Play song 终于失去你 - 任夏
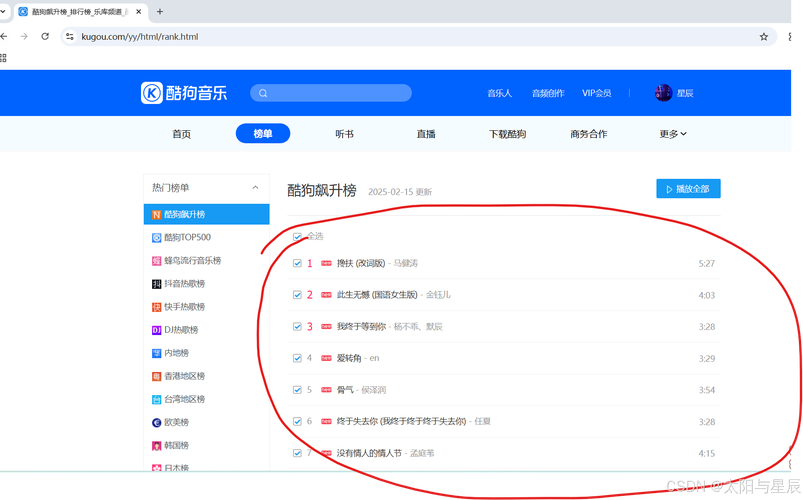 (x=414, y=422)
